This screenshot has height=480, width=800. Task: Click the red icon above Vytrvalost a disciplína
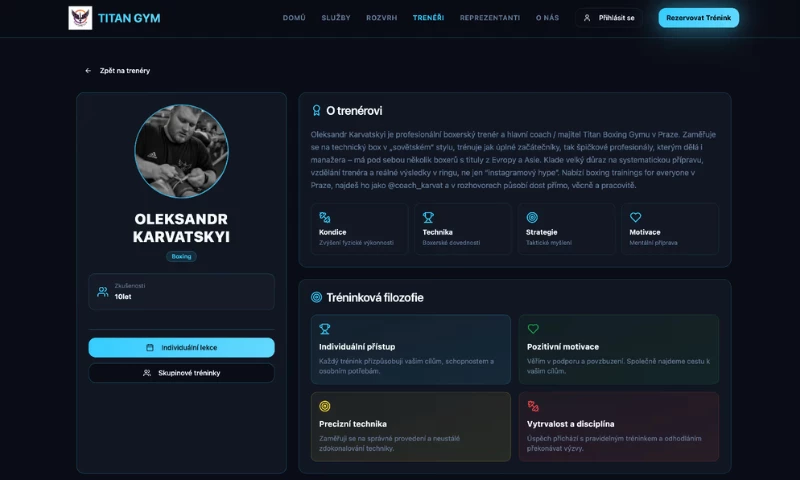[533, 406]
